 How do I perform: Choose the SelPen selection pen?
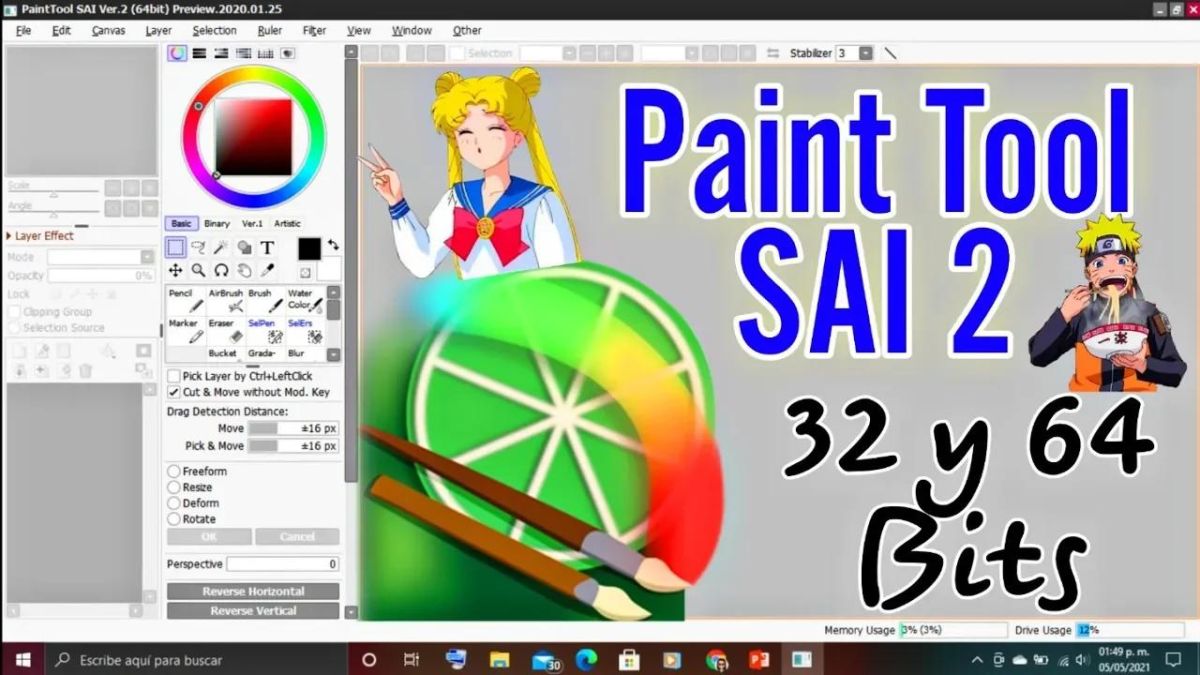coord(265,330)
